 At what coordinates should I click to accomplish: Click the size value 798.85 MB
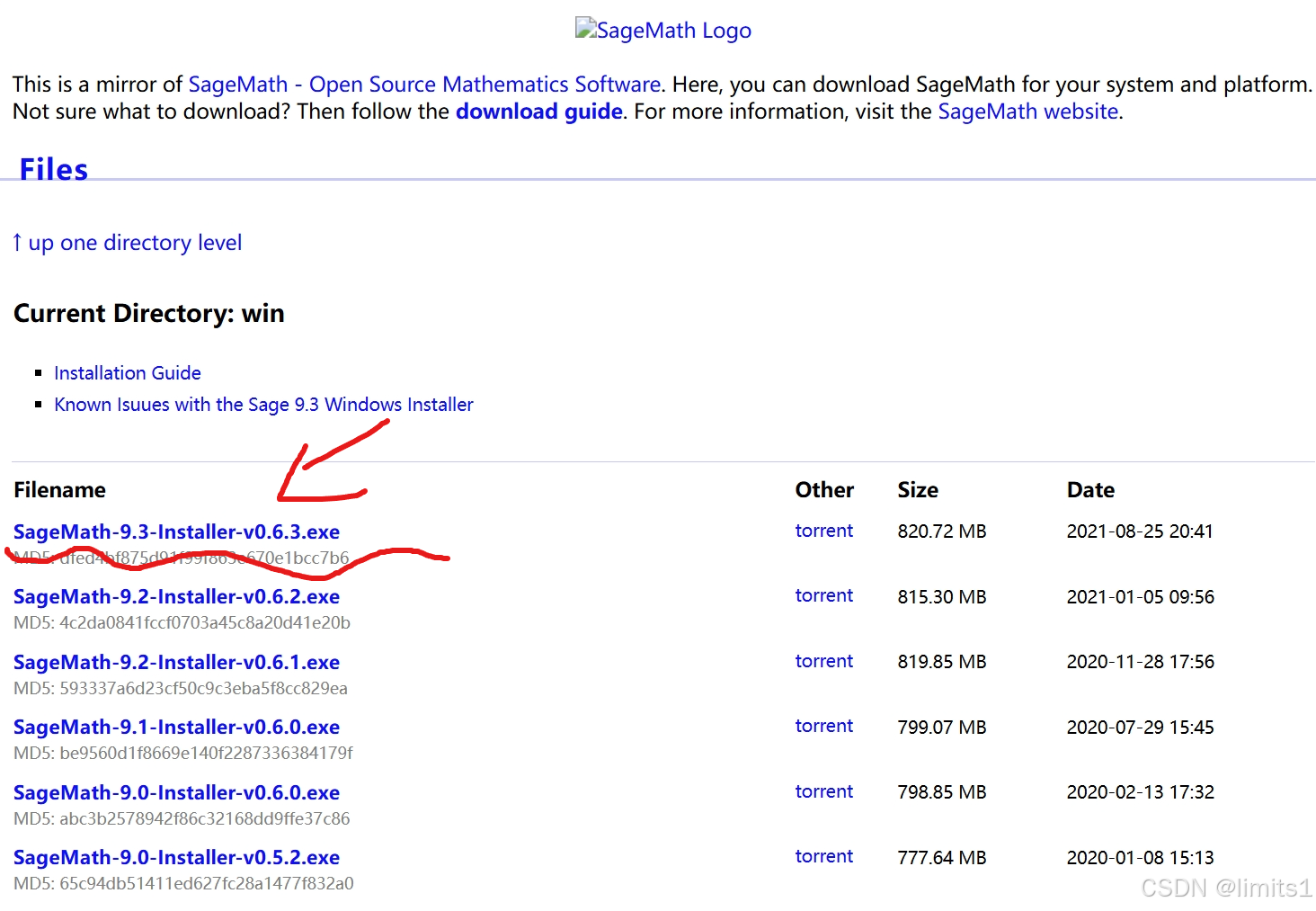tap(942, 792)
